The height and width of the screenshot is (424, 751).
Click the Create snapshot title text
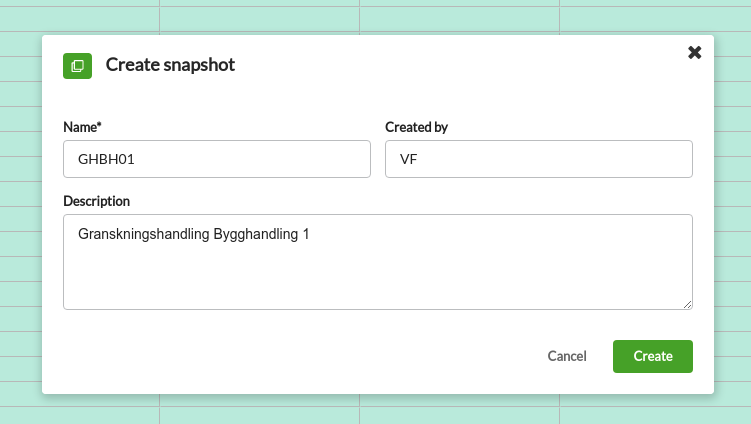170,65
